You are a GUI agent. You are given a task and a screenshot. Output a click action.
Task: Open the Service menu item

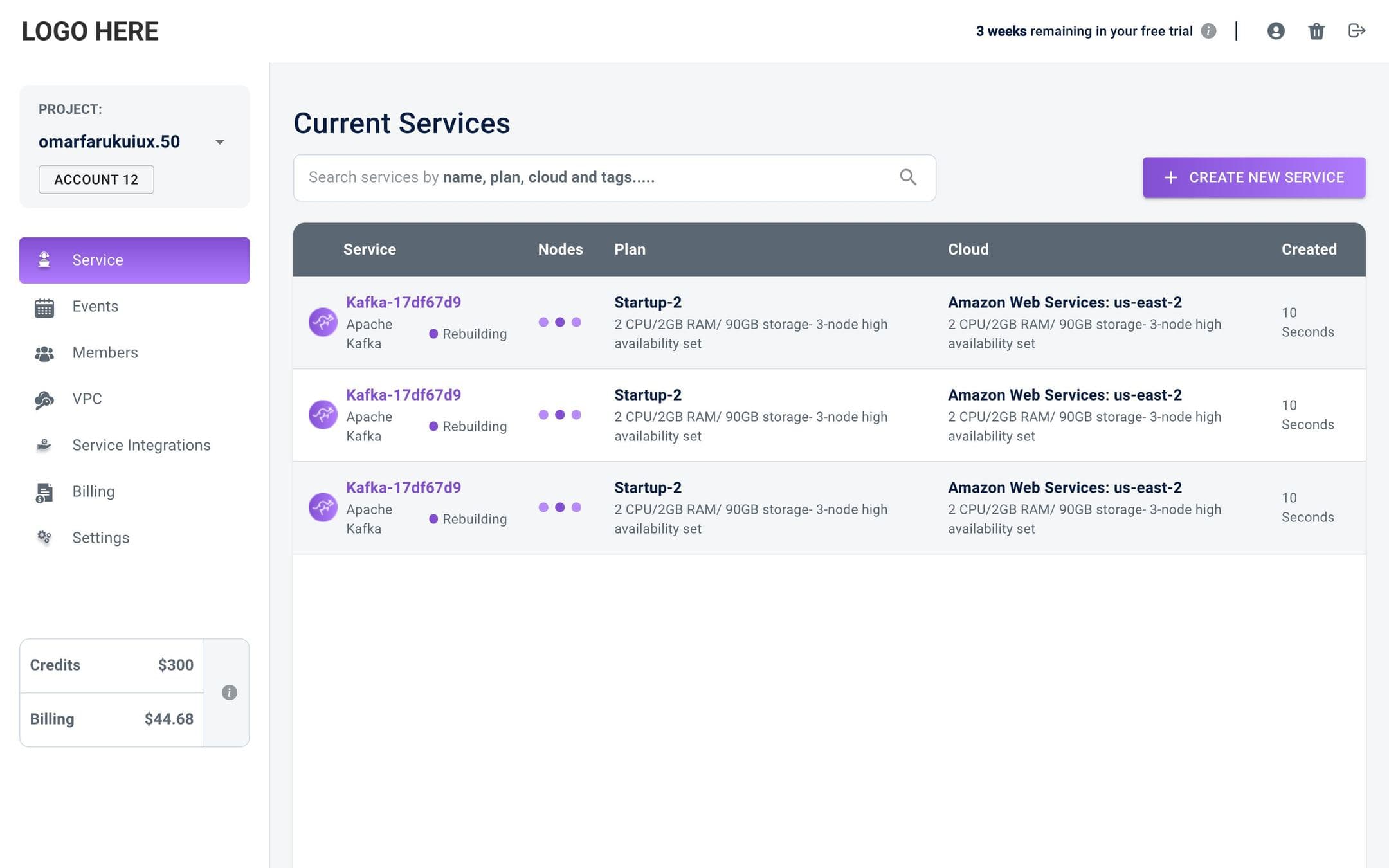click(x=134, y=260)
